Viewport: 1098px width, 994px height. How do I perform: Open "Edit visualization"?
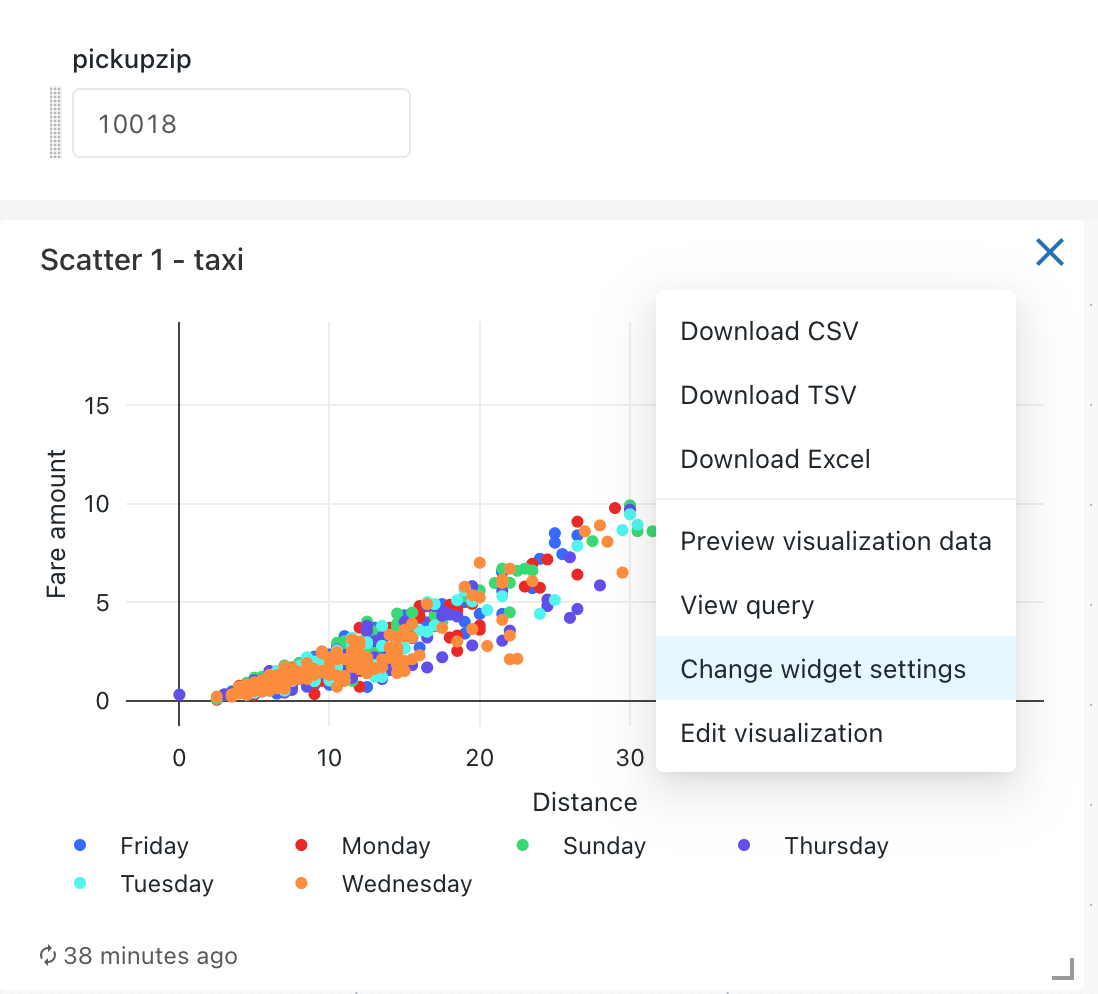(781, 733)
